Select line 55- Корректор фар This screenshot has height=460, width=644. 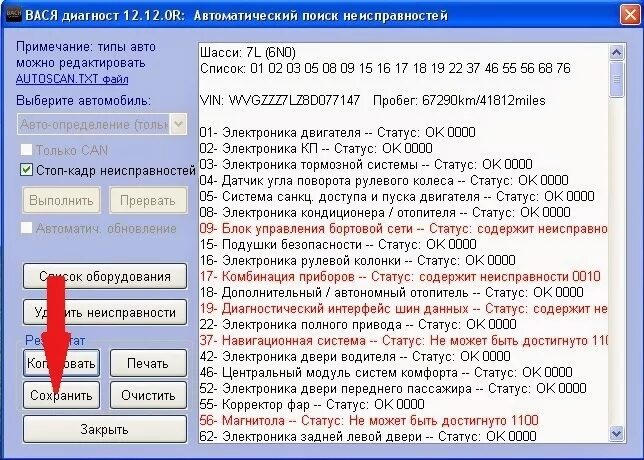coord(312,405)
